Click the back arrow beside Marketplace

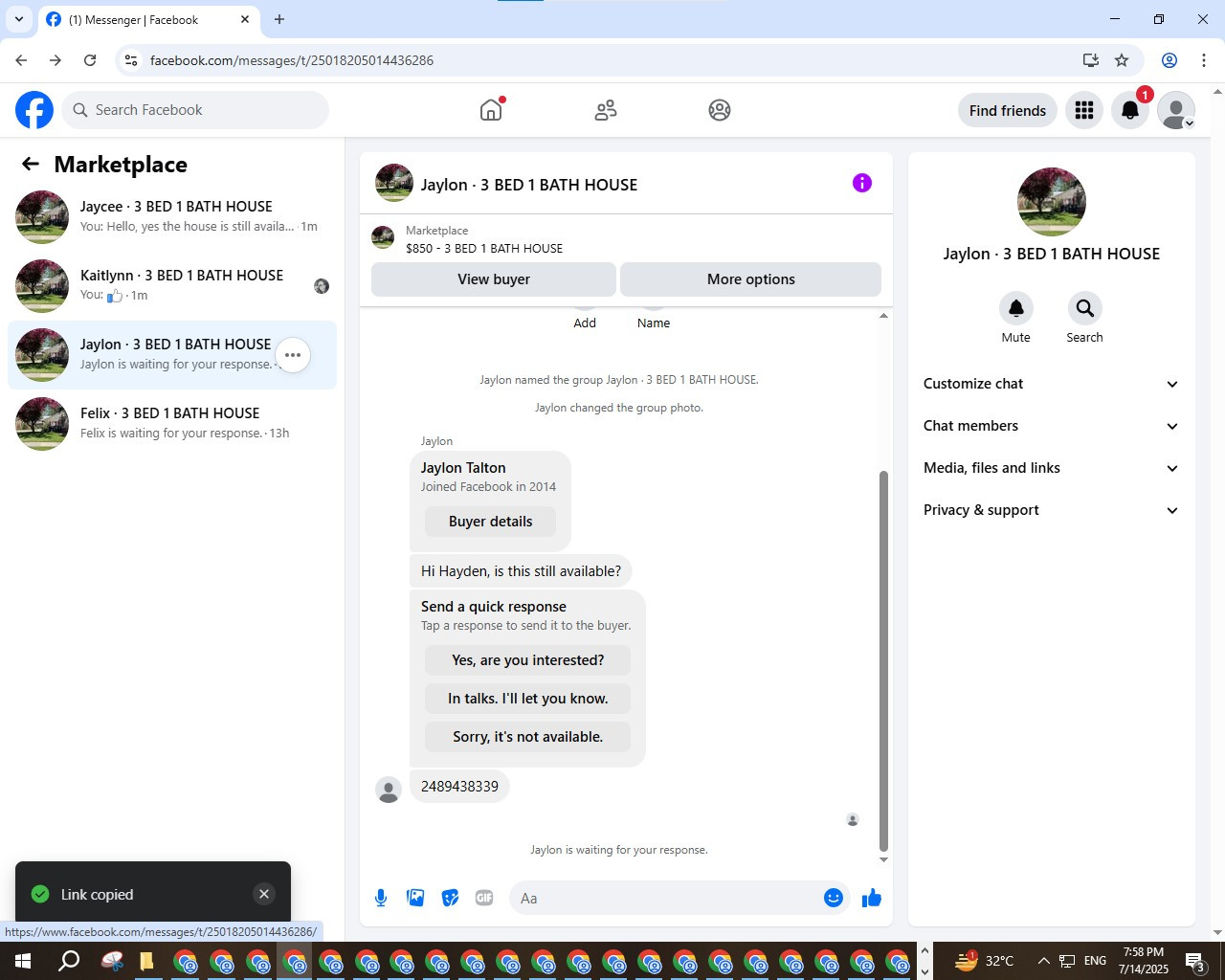click(x=31, y=164)
